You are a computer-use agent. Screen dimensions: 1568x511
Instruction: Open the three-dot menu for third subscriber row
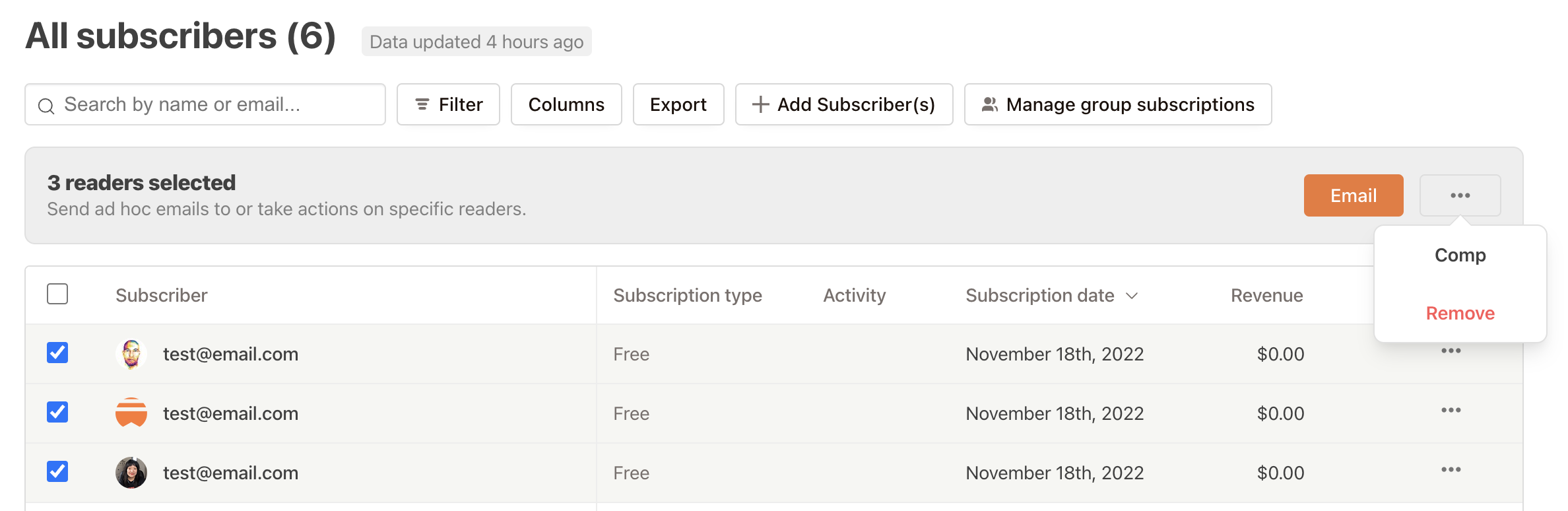click(1451, 469)
